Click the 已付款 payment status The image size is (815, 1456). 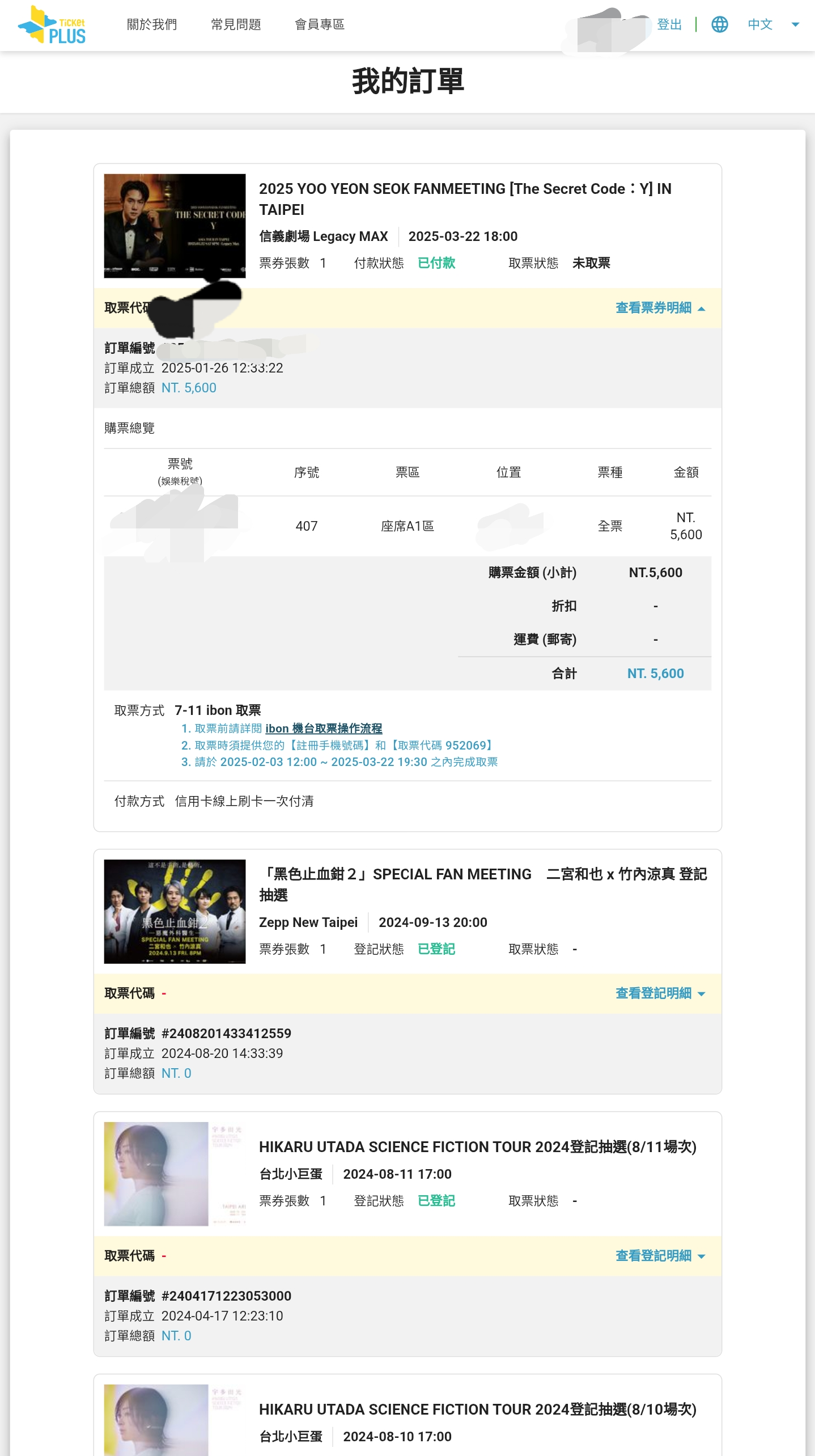coord(436,263)
